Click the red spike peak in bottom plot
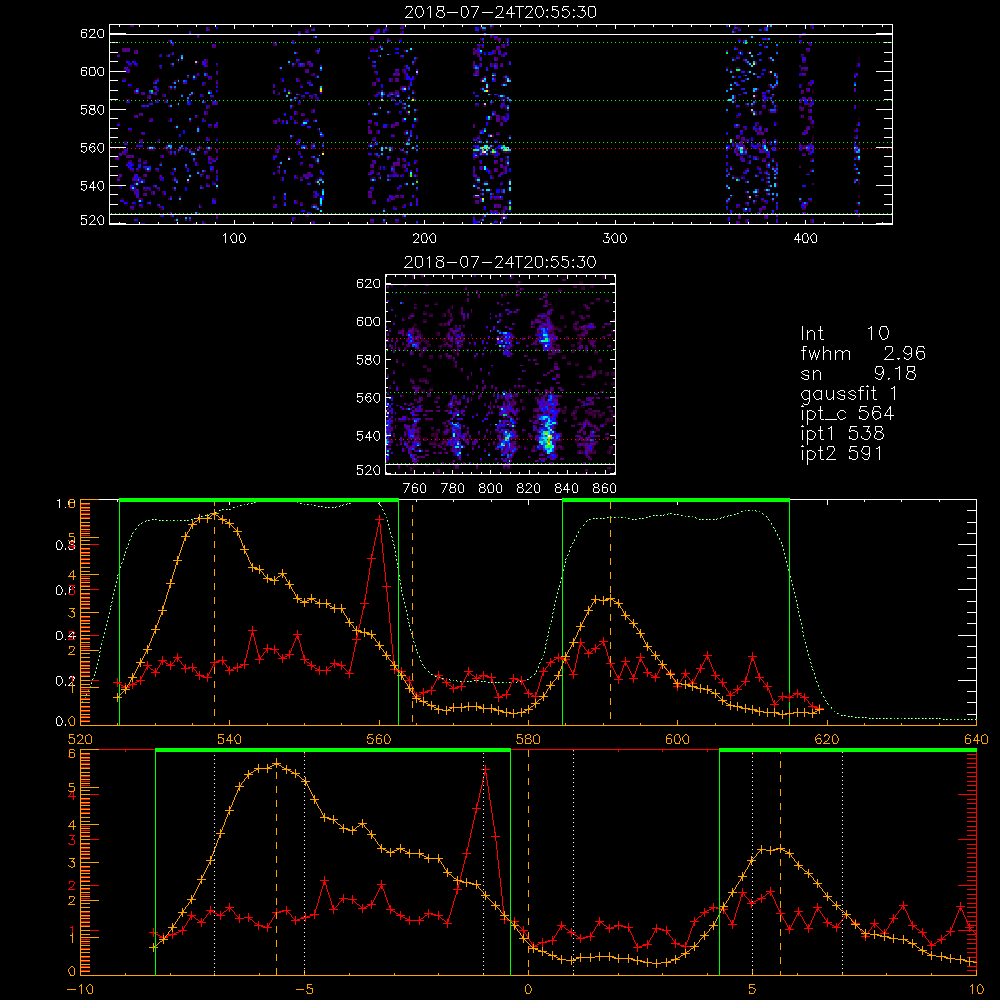Viewport: 1000px width, 1000px height. [x=485, y=770]
